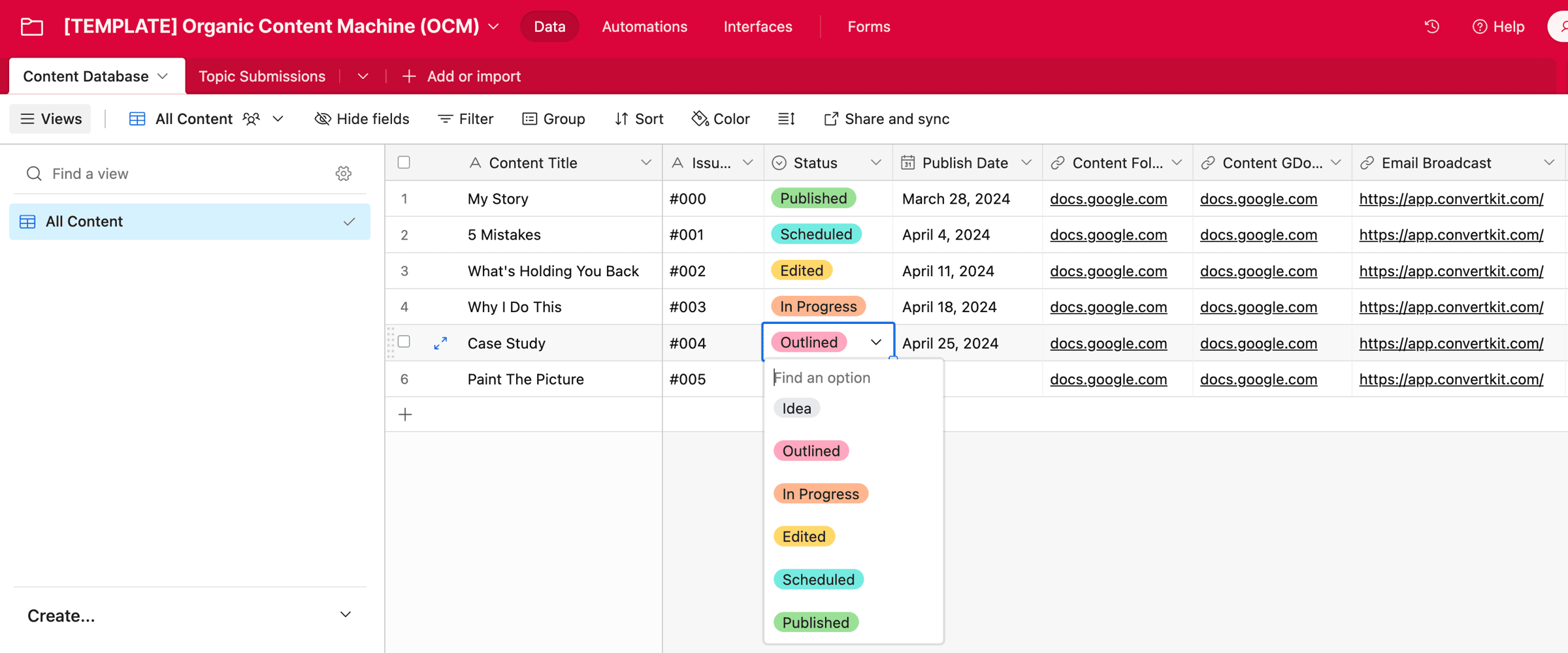Expand the tables list chevron
Viewport: 1568px width, 653px height.
pos(363,76)
